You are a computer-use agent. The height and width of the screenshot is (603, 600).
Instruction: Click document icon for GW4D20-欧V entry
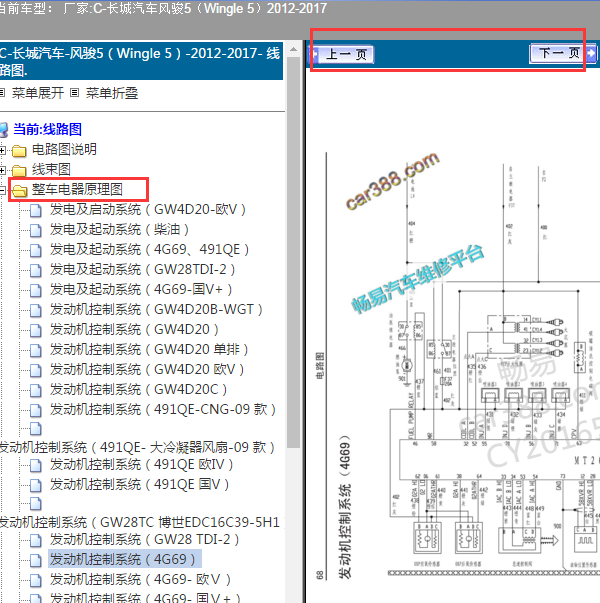[x=35, y=210]
